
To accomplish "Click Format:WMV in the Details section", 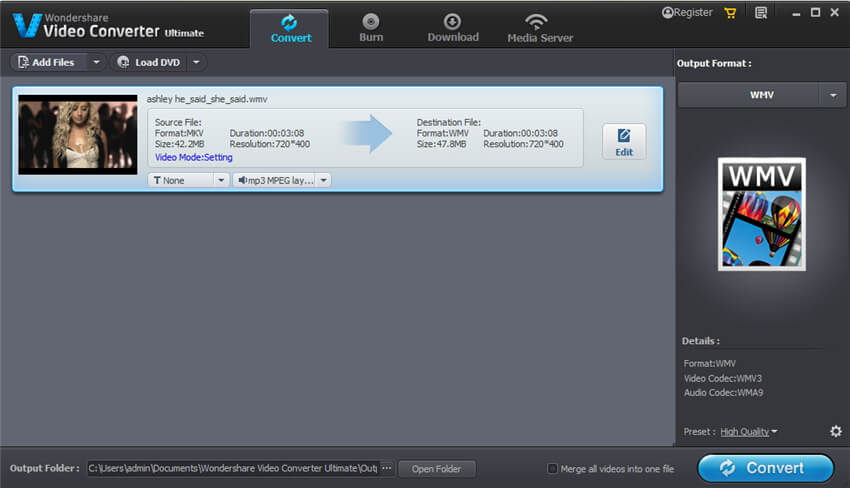I will click(710, 363).
